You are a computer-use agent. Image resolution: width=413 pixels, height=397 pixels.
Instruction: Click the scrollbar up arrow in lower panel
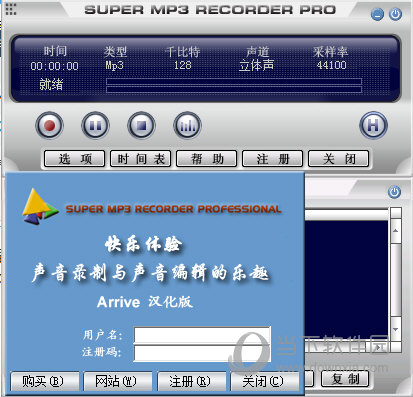(x=396, y=231)
